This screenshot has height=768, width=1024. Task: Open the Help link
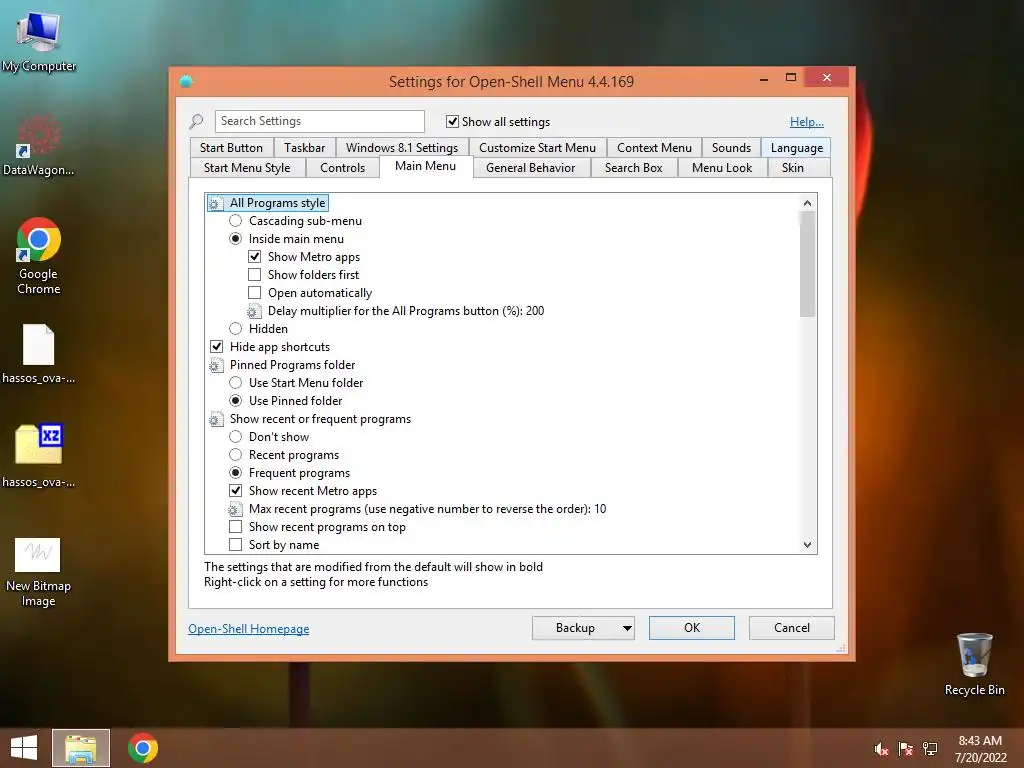point(807,121)
